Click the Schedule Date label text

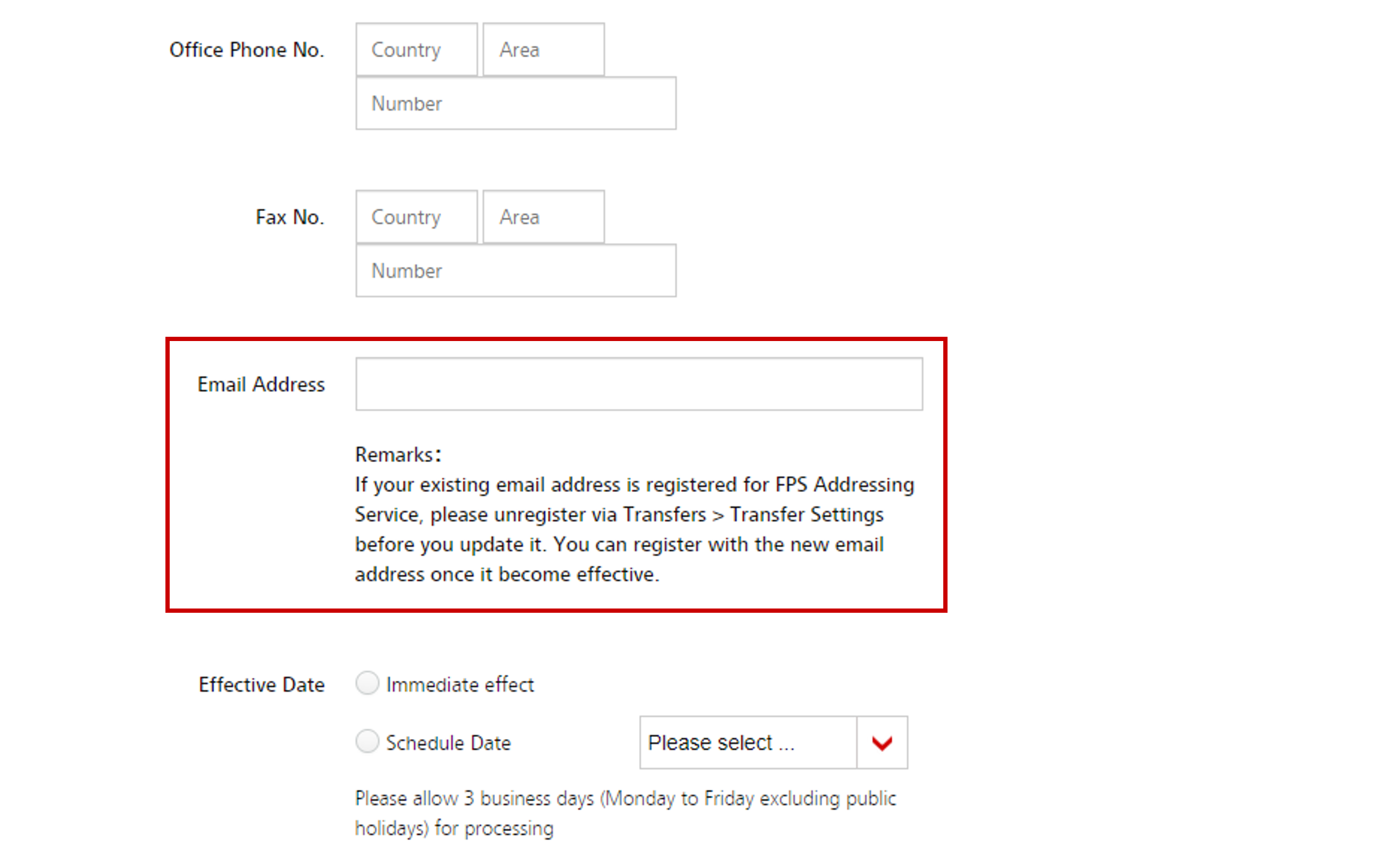pyautogui.click(x=448, y=743)
